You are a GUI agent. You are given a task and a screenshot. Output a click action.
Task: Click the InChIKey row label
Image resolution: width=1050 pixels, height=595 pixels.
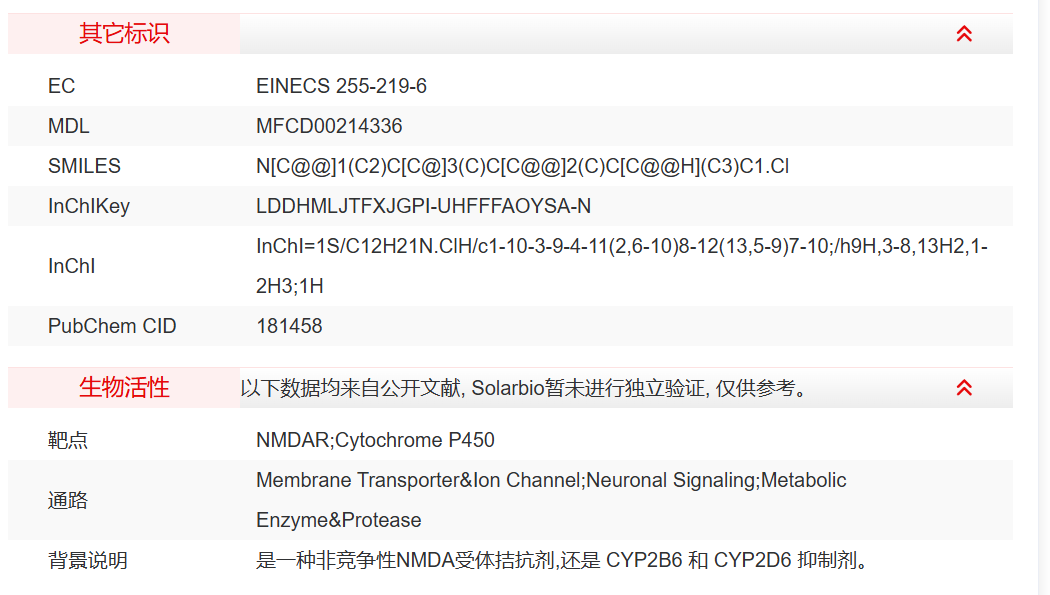coord(89,207)
